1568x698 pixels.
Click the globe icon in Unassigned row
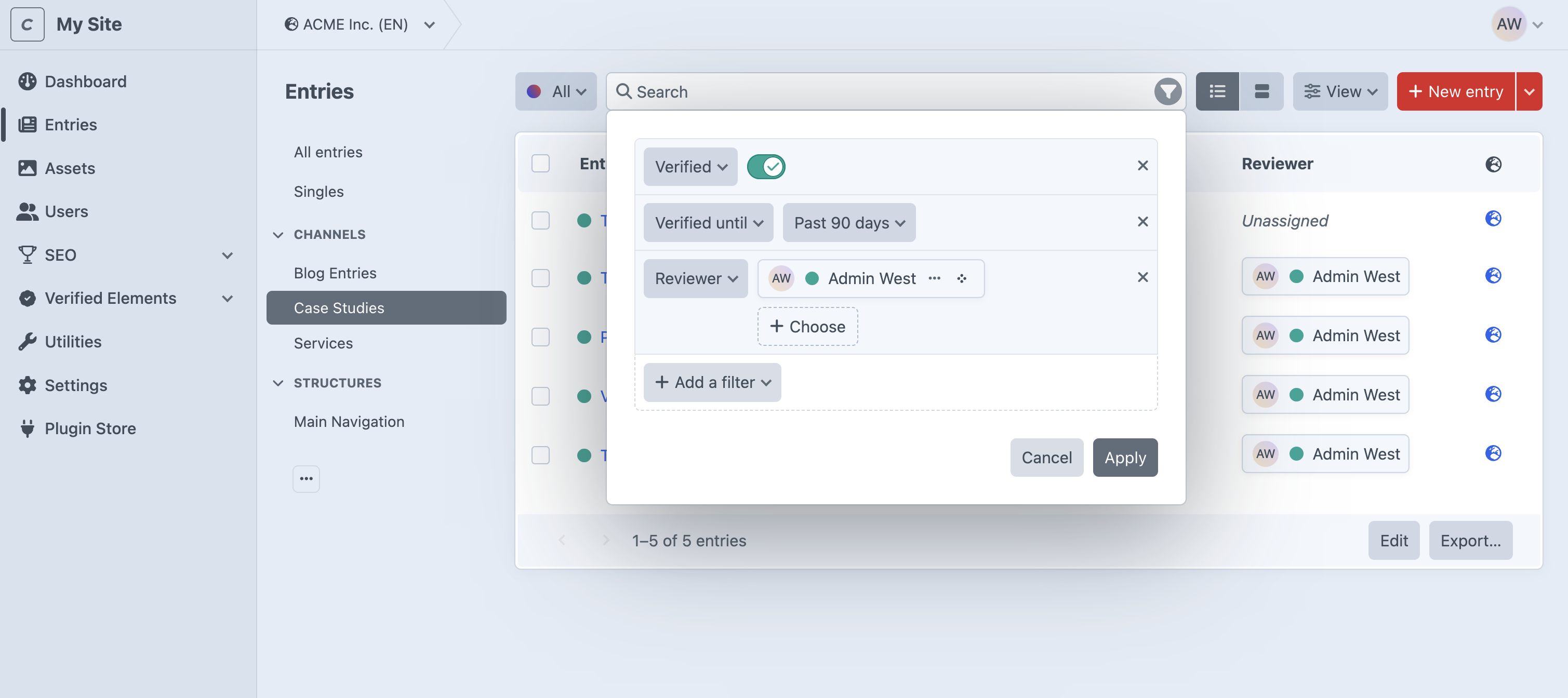1493,219
